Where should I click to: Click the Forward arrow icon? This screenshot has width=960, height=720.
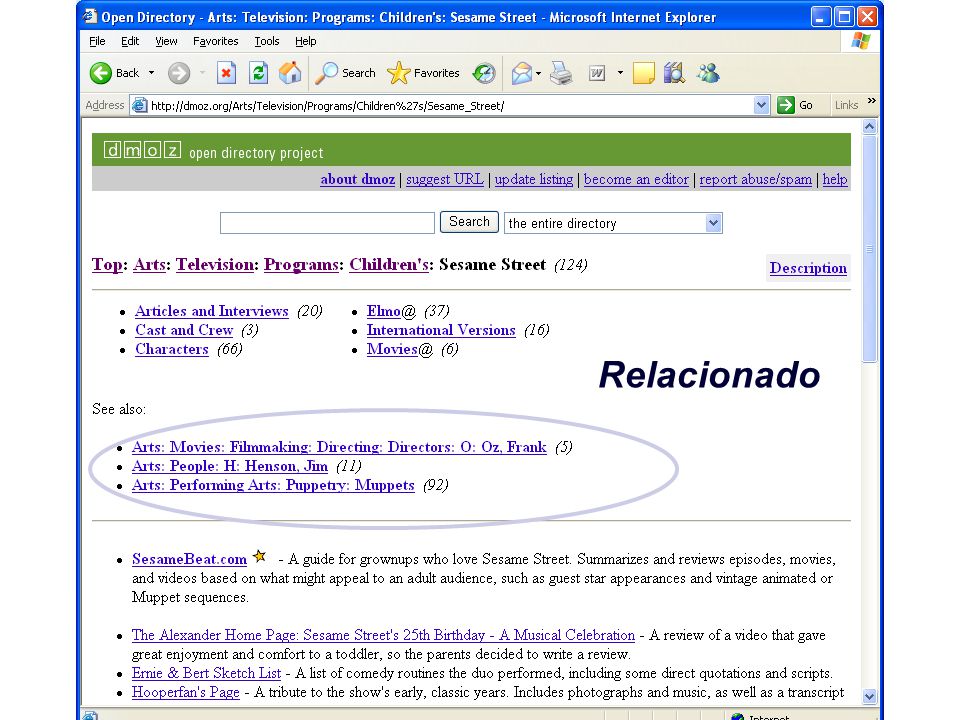[179, 73]
